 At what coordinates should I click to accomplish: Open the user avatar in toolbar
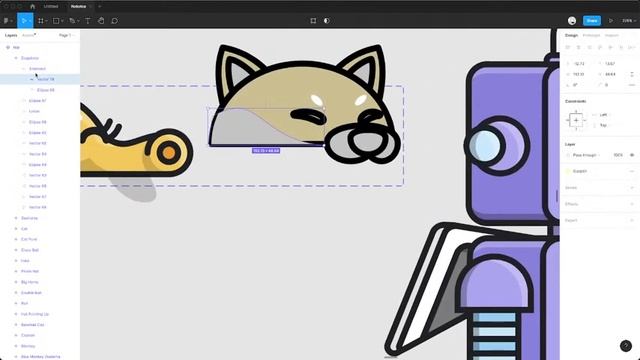pyautogui.click(x=572, y=21)
